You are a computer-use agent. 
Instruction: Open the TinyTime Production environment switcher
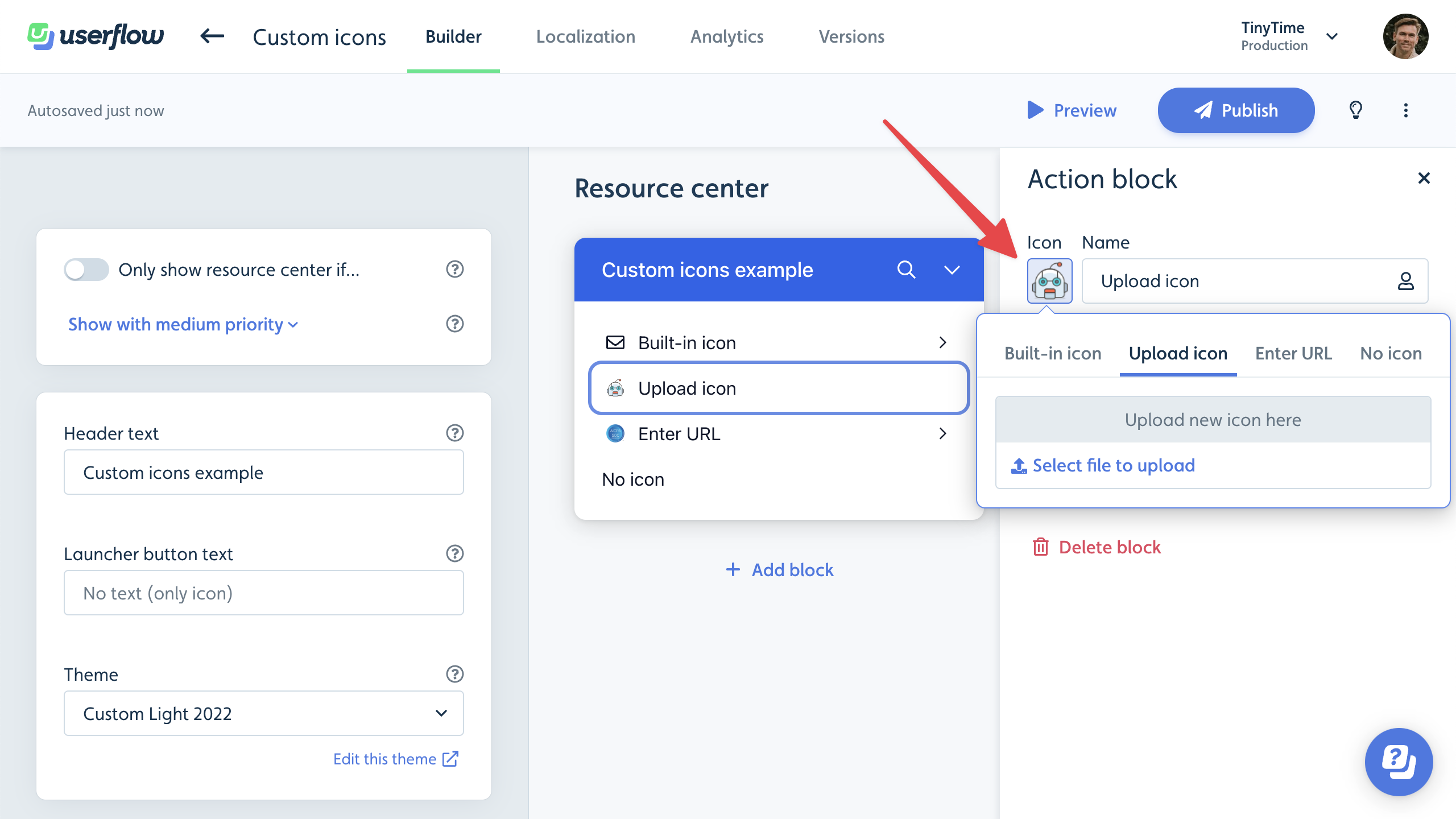click(x=1289, y=36)
